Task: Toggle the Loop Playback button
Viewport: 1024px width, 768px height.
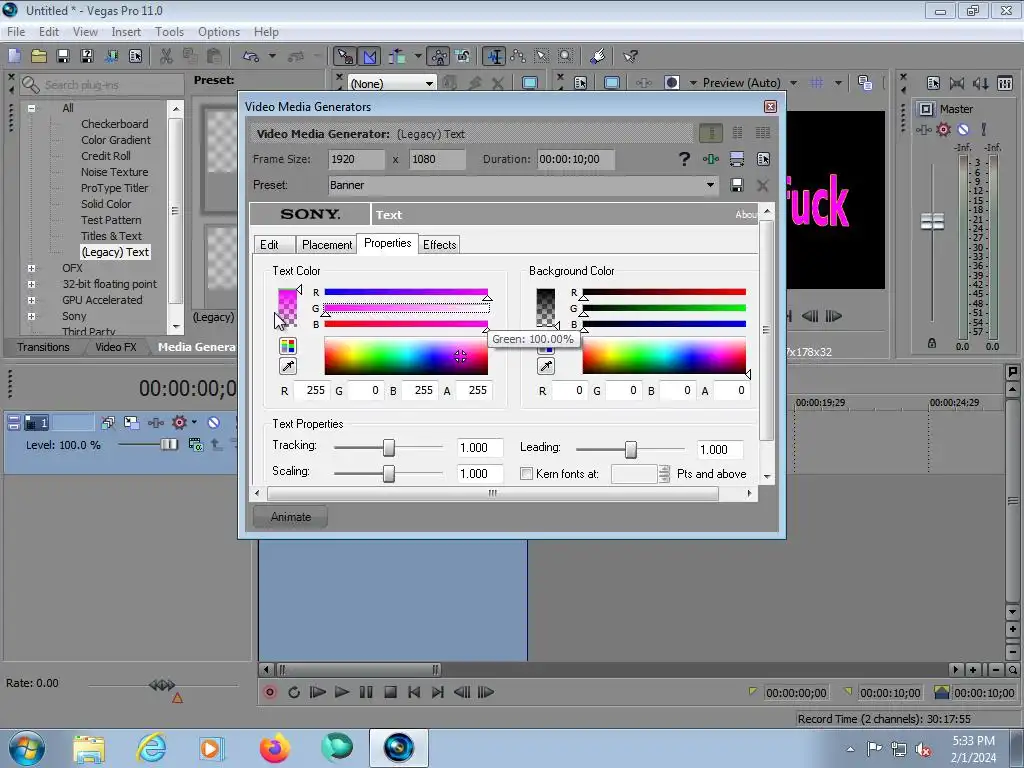Action: pyautogui.click(x=293, y=692)
